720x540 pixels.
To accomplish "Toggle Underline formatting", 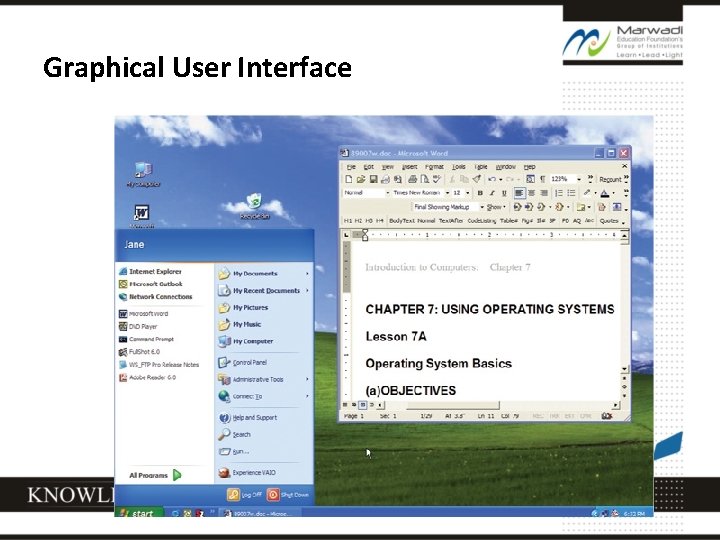I will (504, 193).
